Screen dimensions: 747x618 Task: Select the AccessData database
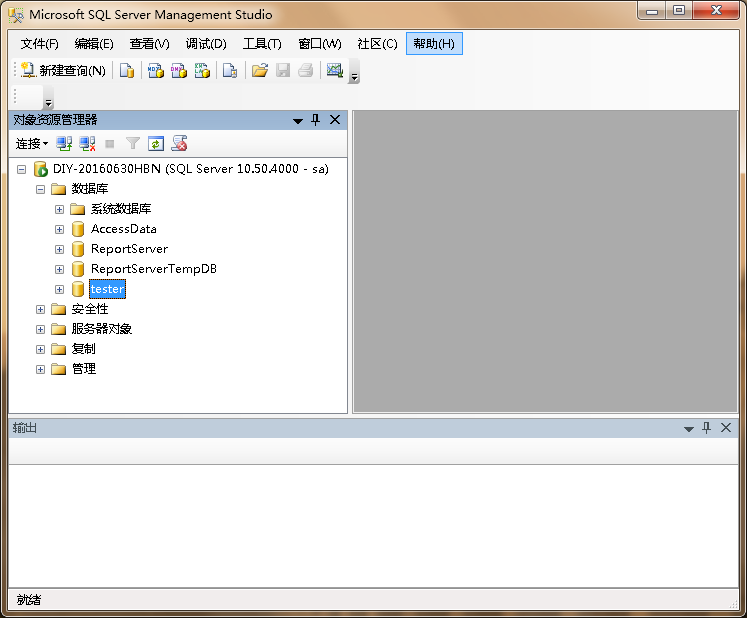pyautogui.click(x=123, y=229)
